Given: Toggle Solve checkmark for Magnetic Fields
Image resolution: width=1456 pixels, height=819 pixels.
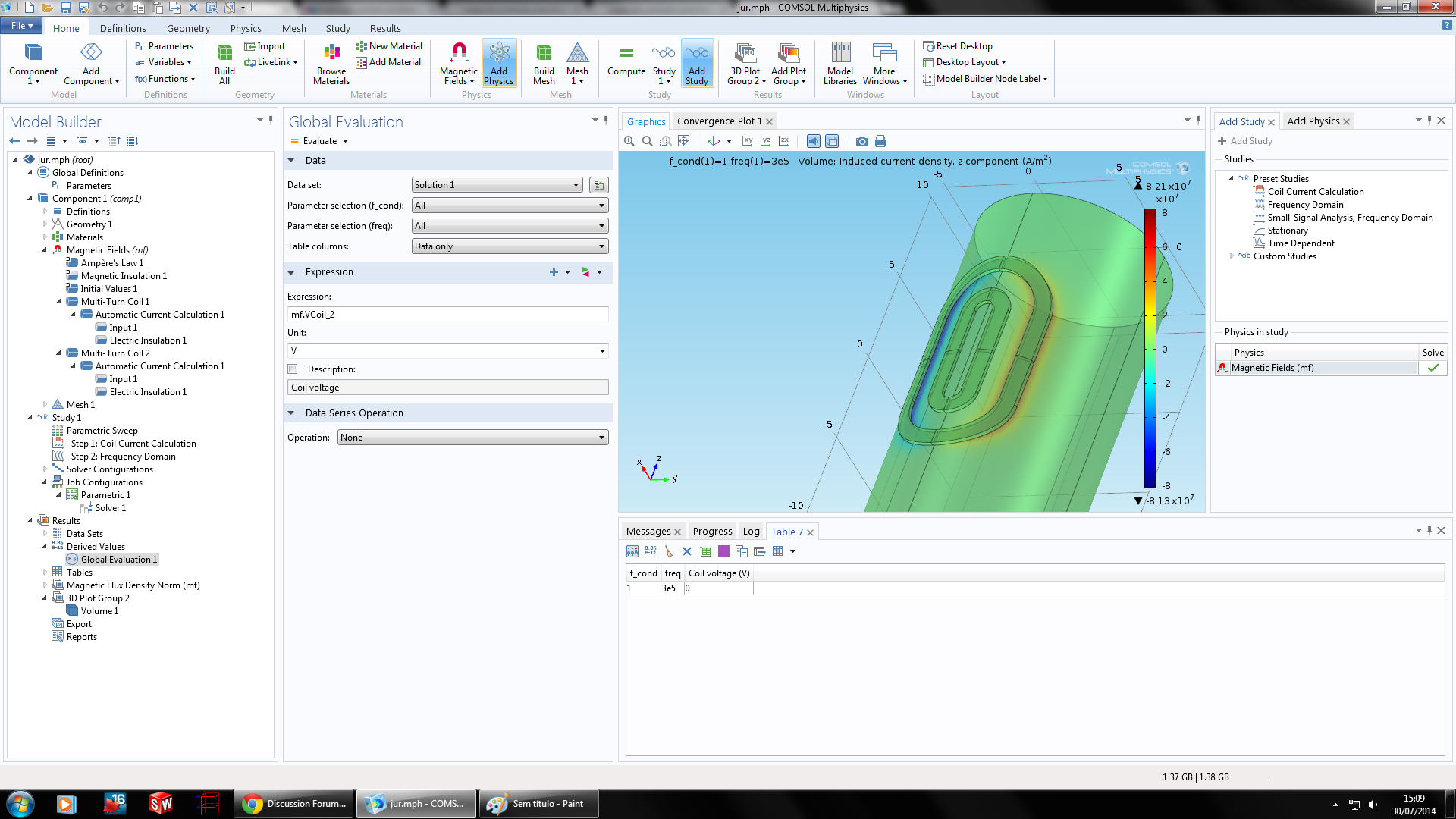Looking at the screenshot, I should [1432, 368].
